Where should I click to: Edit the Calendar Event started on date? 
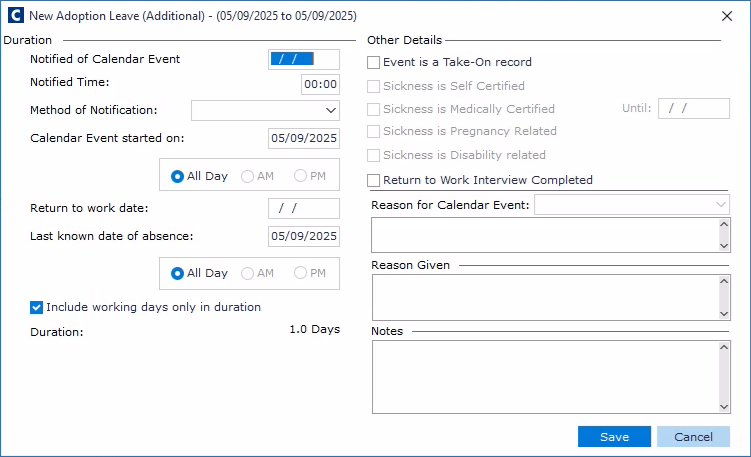tap(304, 138)
